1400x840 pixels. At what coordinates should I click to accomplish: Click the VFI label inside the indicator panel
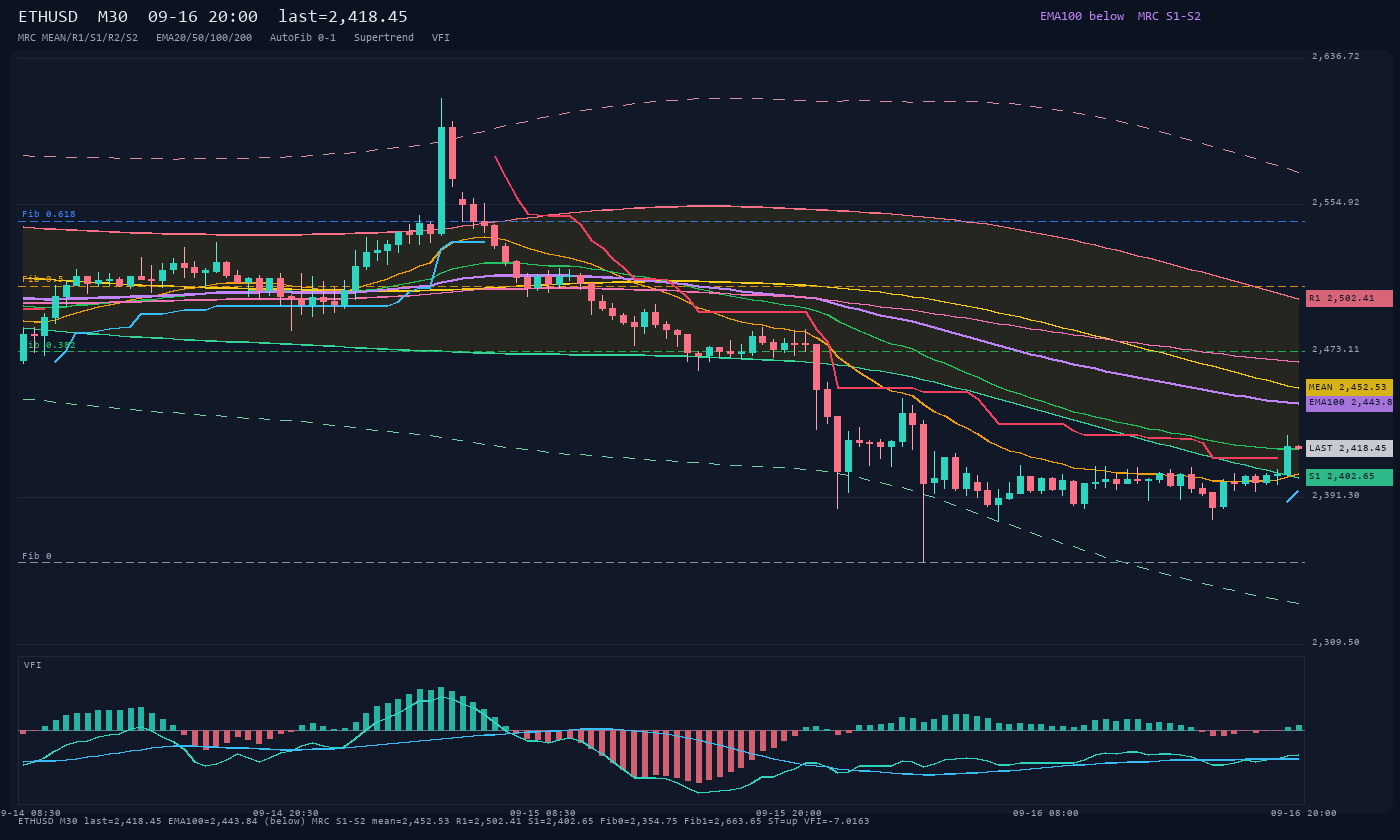(33, 665)
